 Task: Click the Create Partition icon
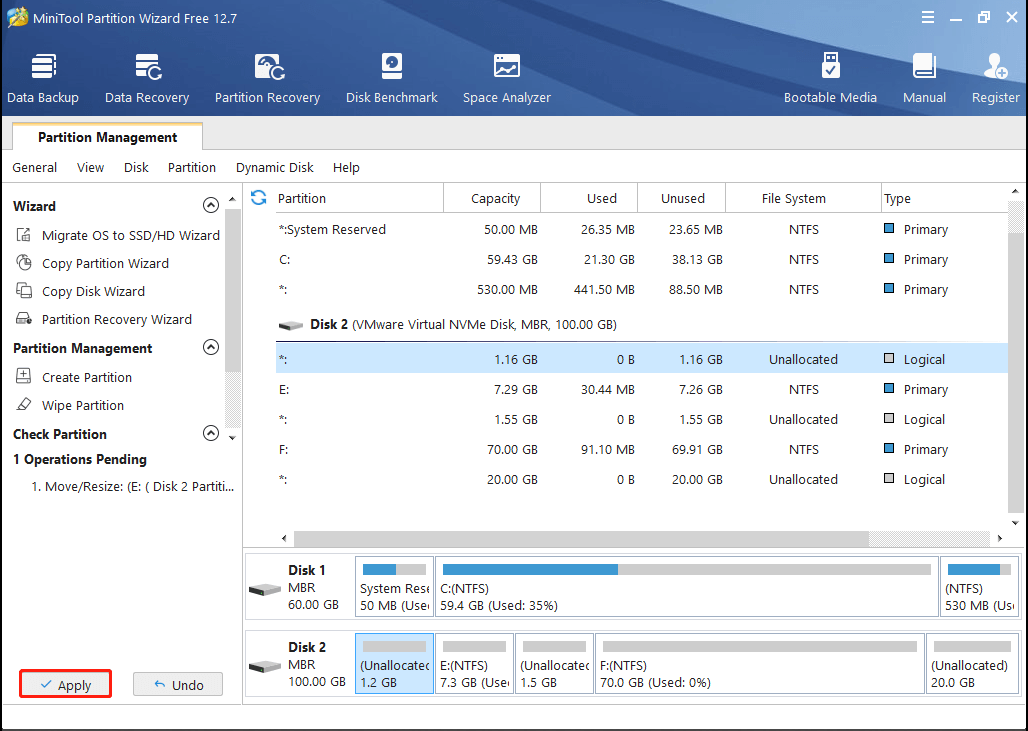pos(24,376)
